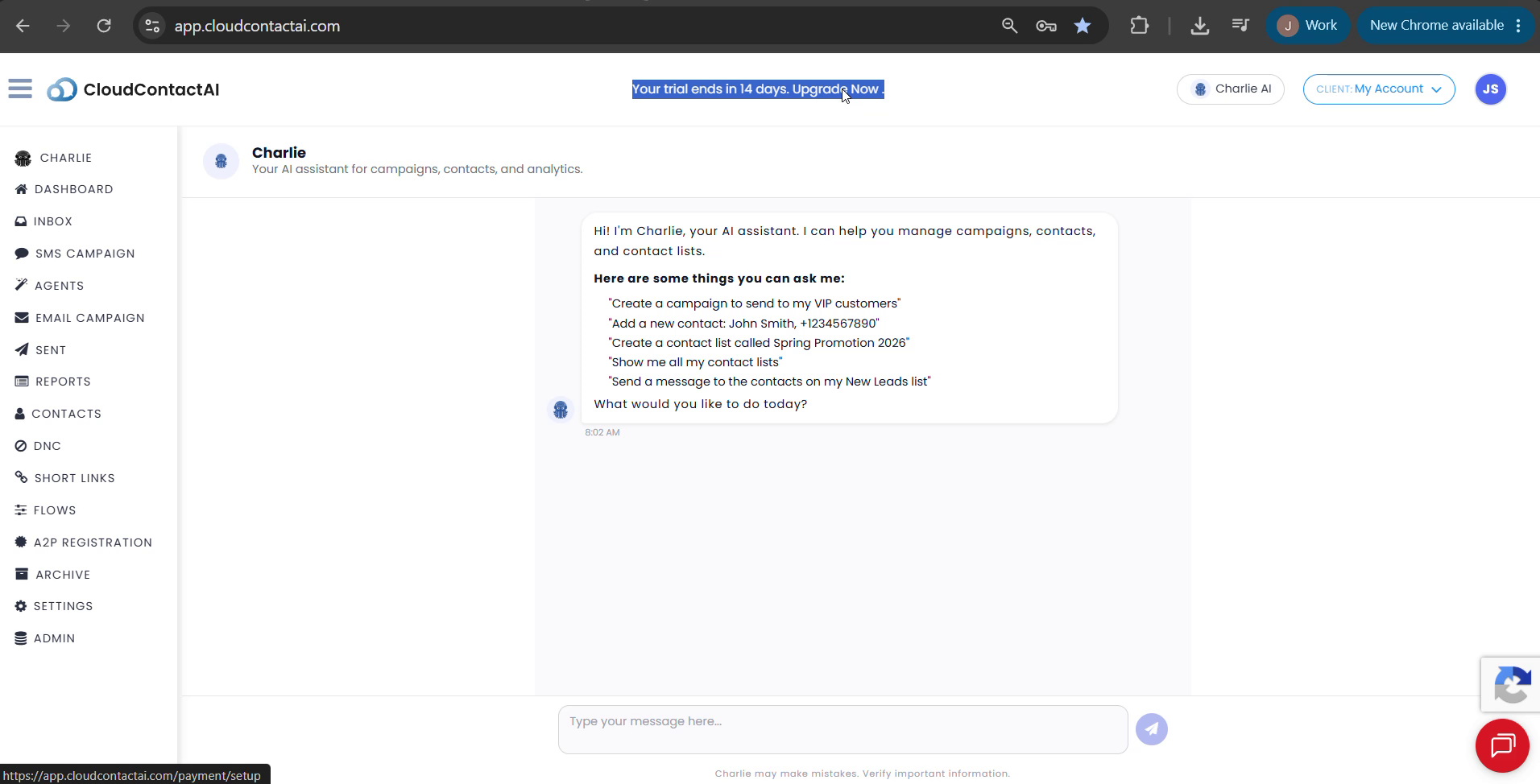The image size is (1540, 784).
Task: Click Charlie avatar in page header
Action: pyautogui.click(x=221, y=161)
